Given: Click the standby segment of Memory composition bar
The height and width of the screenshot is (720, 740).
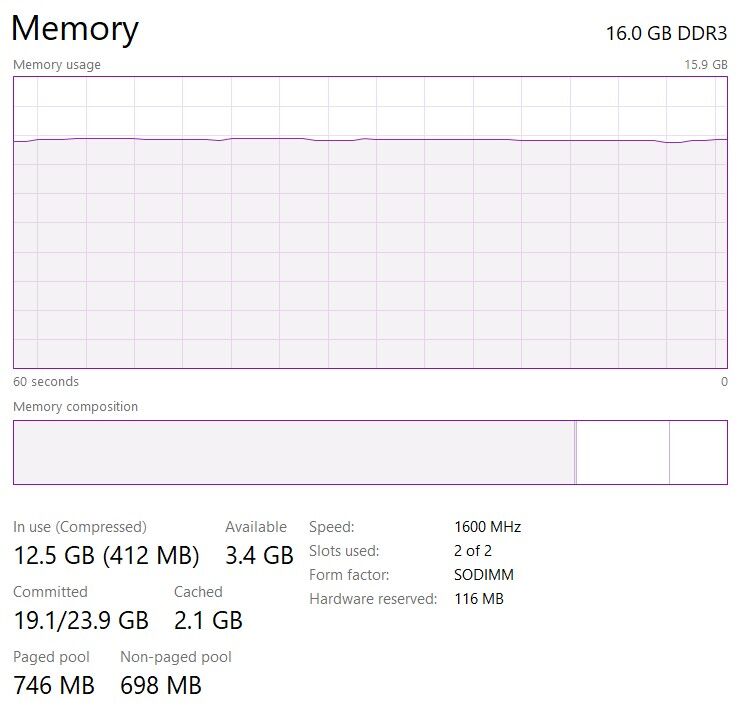Looking at the screenshot, I should tap(623, 452).
